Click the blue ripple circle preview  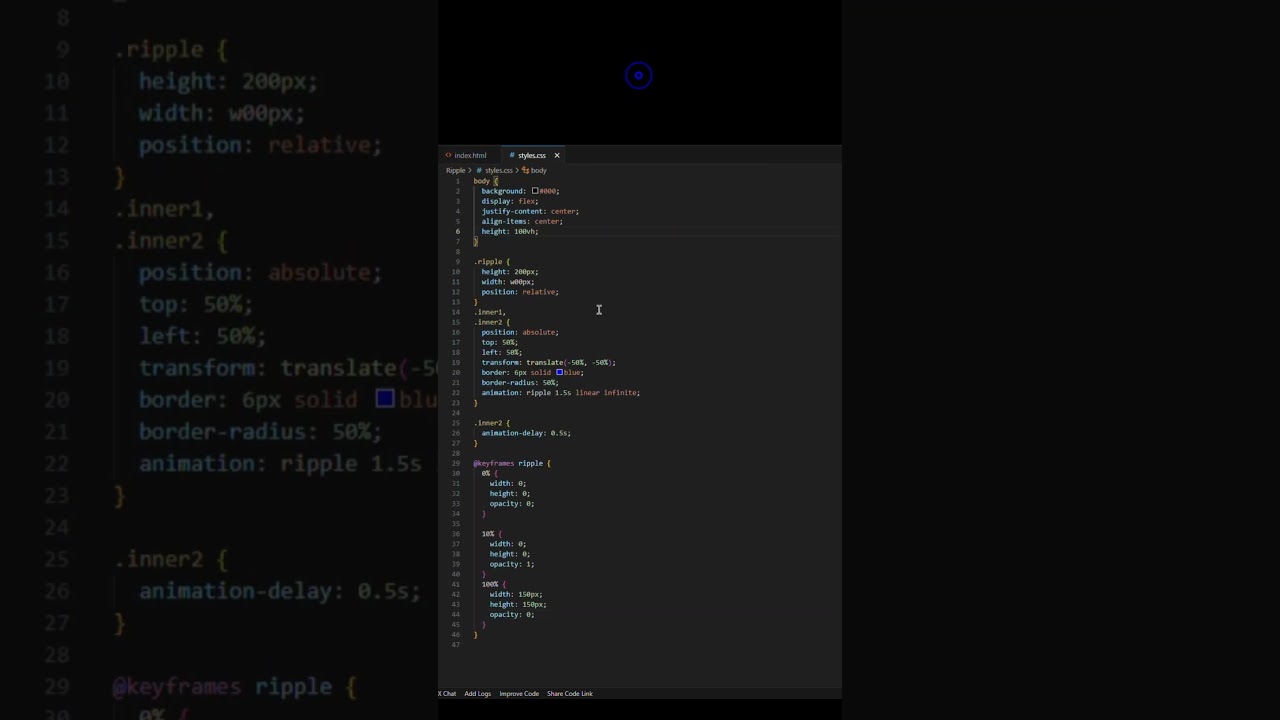(x=639, y=75)
